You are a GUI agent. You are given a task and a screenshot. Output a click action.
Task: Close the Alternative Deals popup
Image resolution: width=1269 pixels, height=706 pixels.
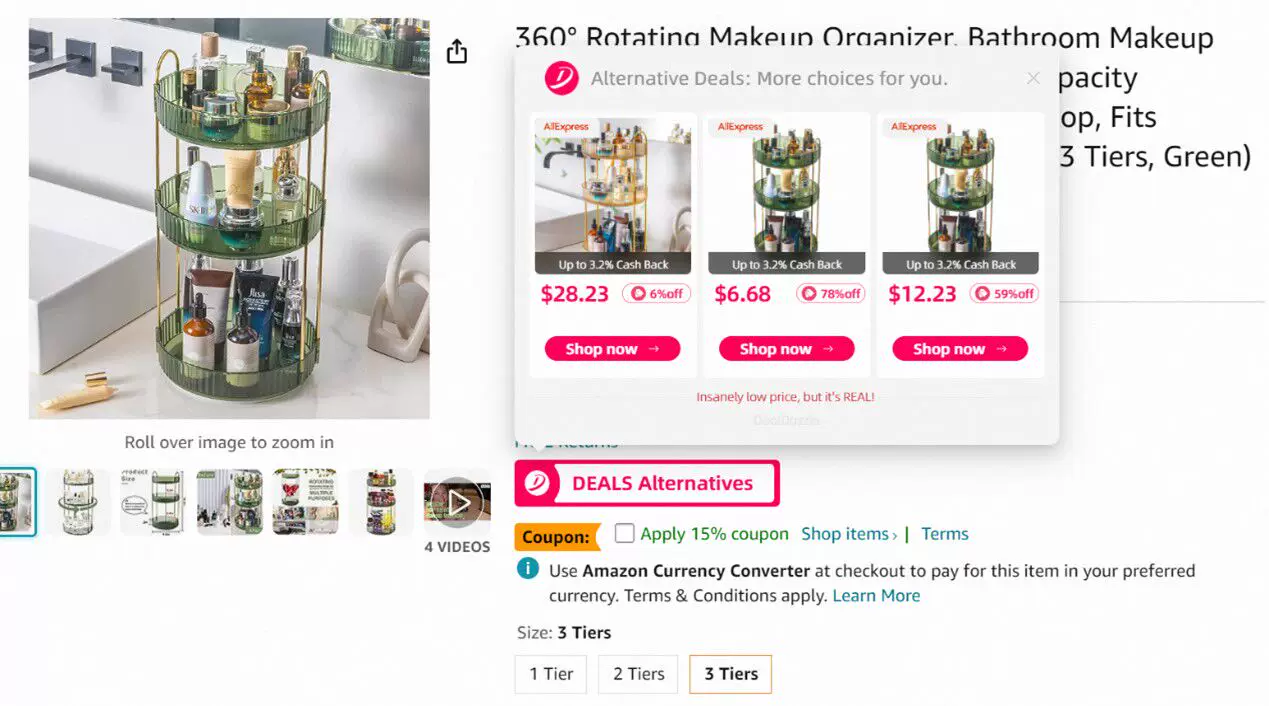[1033, 78]
